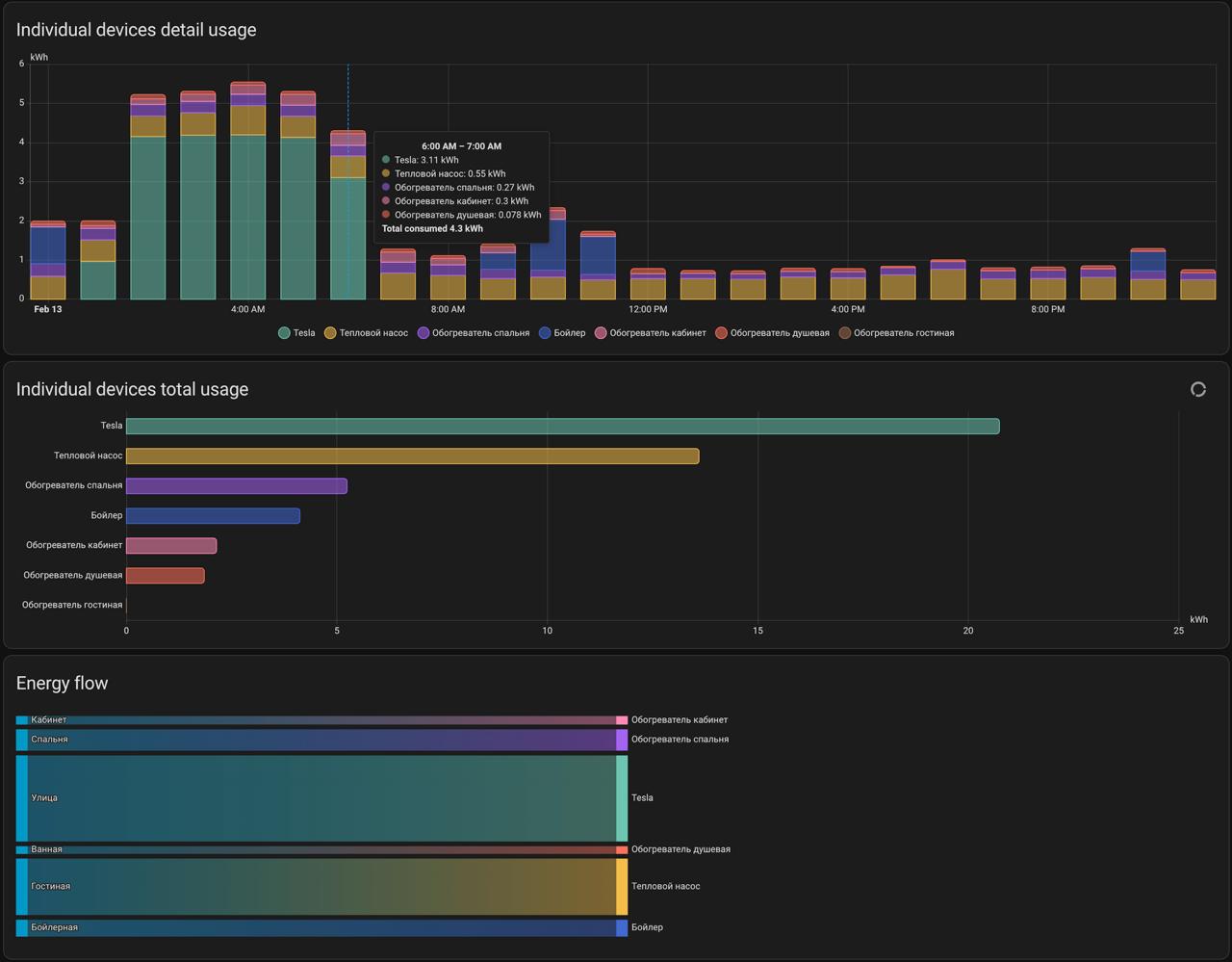Click Обогреватель душевая row label on total usage axis
The height and width of the screenshot is (962, 1232).
click(73, 575)
